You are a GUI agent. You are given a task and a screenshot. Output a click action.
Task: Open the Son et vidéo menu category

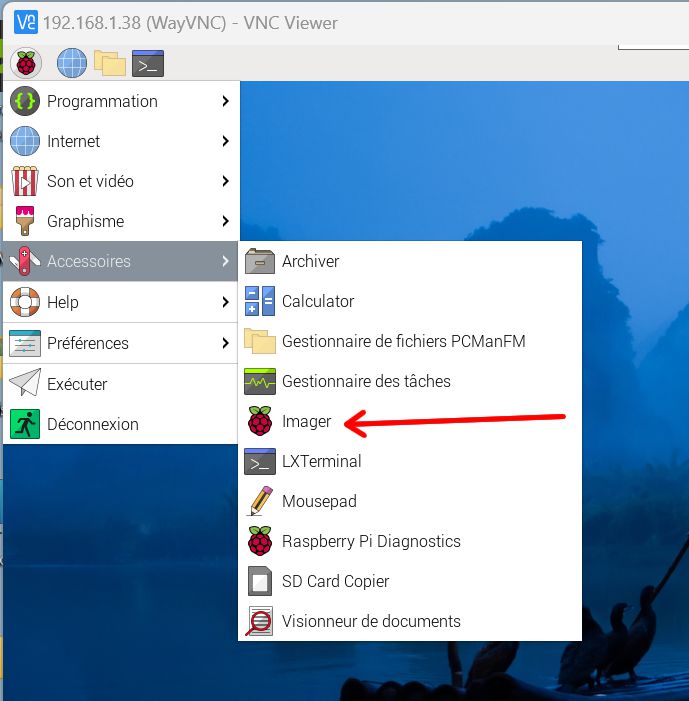pos(121,181)
